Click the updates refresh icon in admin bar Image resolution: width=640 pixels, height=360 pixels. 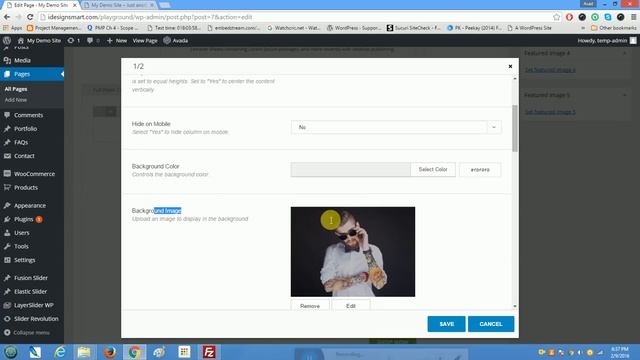point(71,40)
